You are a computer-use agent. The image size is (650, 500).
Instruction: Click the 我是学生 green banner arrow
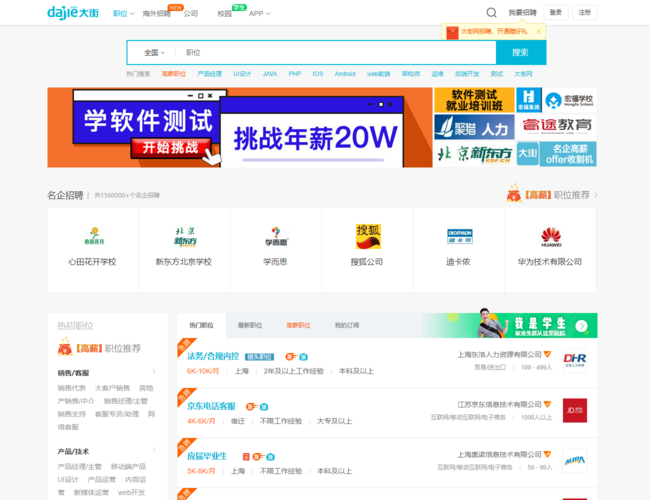(581, 326)
